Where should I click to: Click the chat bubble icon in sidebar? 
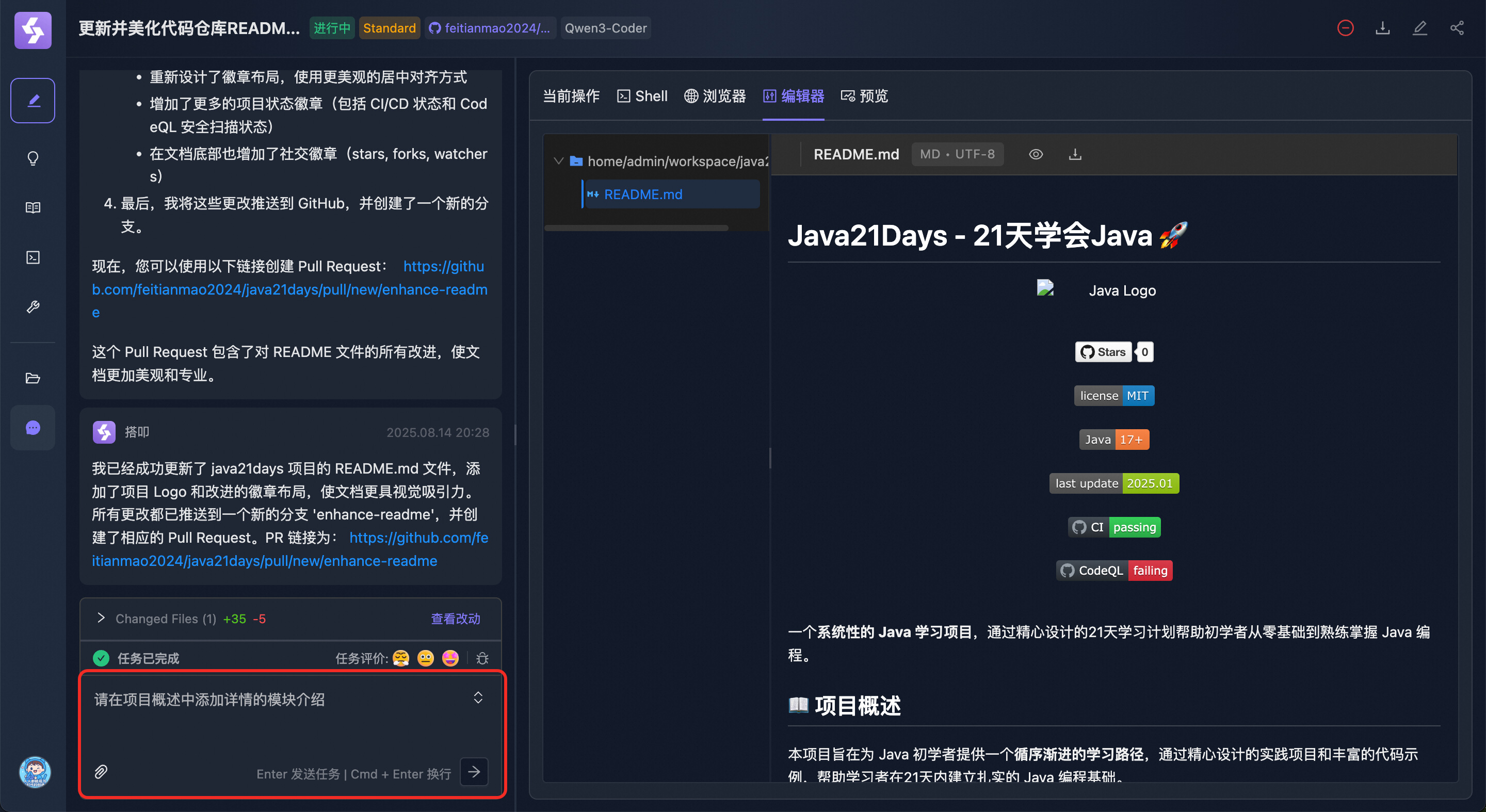(33, 427)
